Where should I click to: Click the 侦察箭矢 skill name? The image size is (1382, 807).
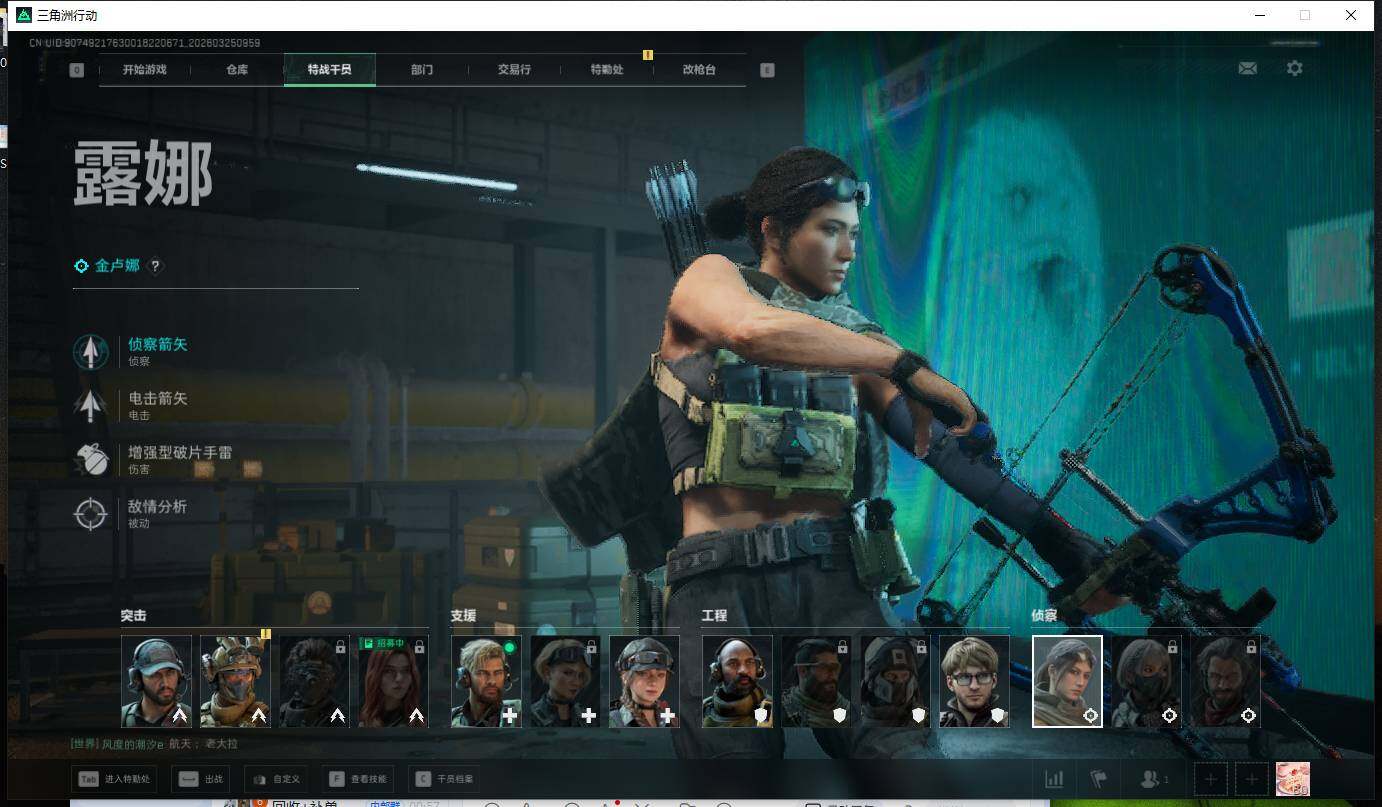[x=158, y=344]
